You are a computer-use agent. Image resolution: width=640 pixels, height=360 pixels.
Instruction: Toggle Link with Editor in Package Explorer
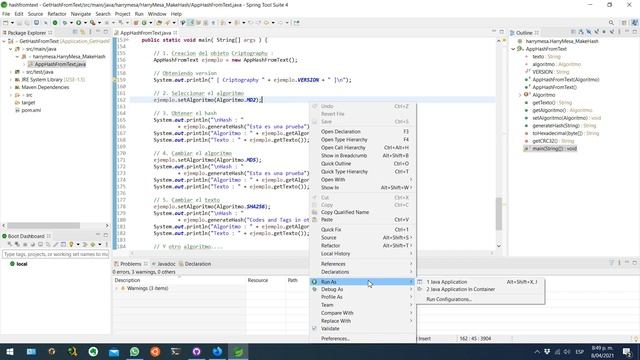[82, 32]
